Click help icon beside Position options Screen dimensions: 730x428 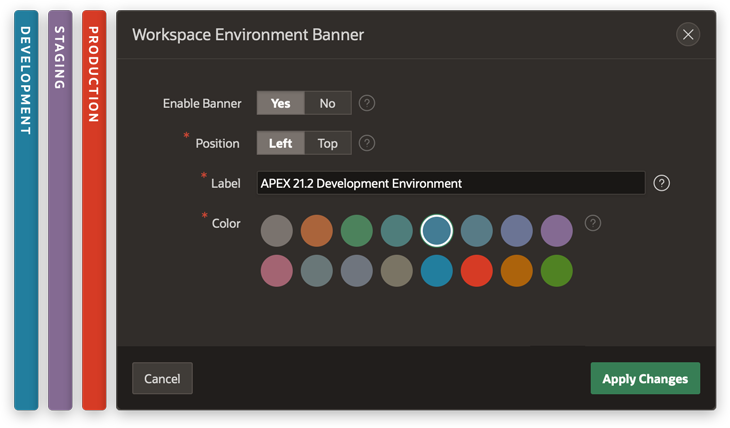tap(367, 143)
